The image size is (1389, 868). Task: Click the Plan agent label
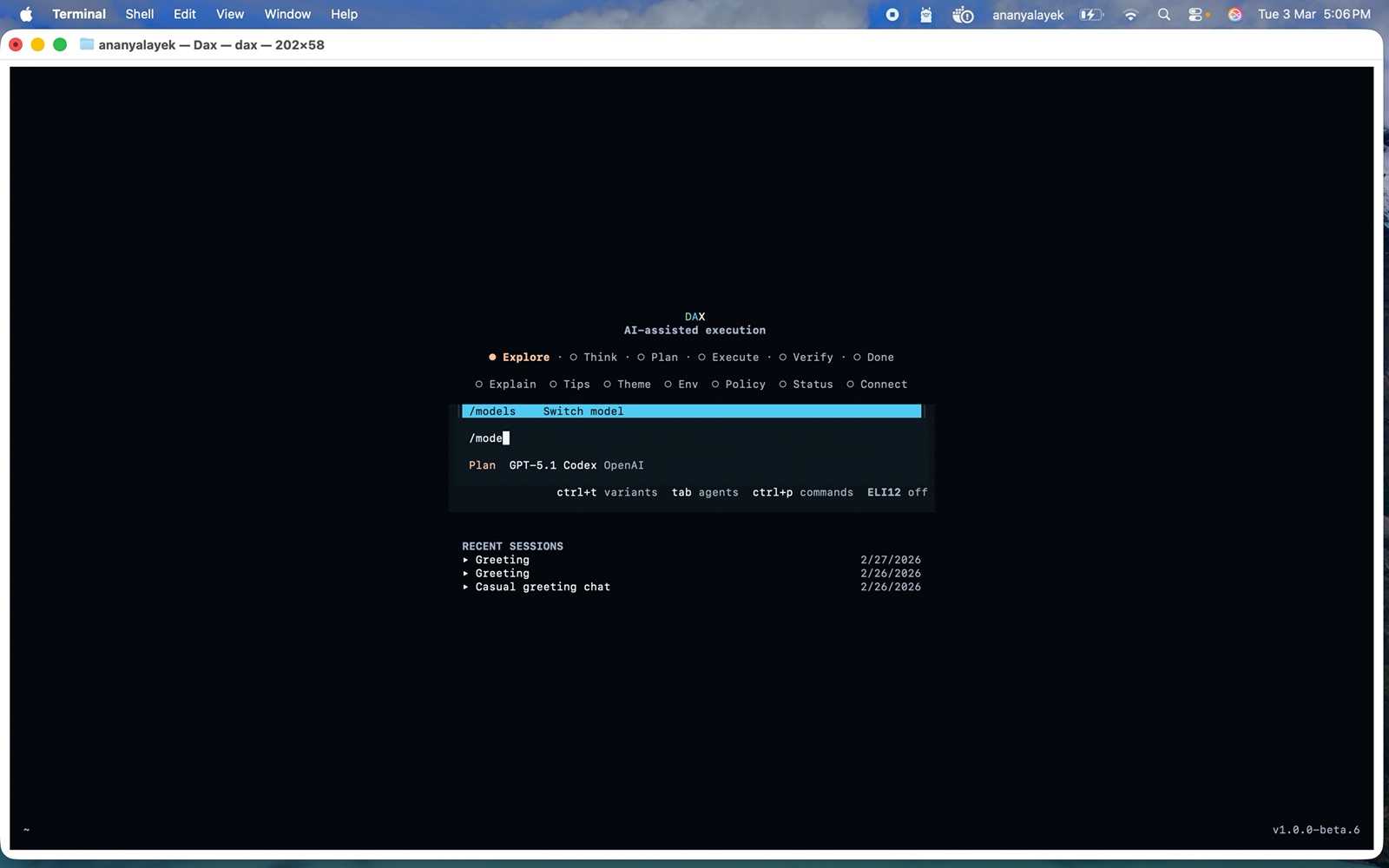coord(482,465)
